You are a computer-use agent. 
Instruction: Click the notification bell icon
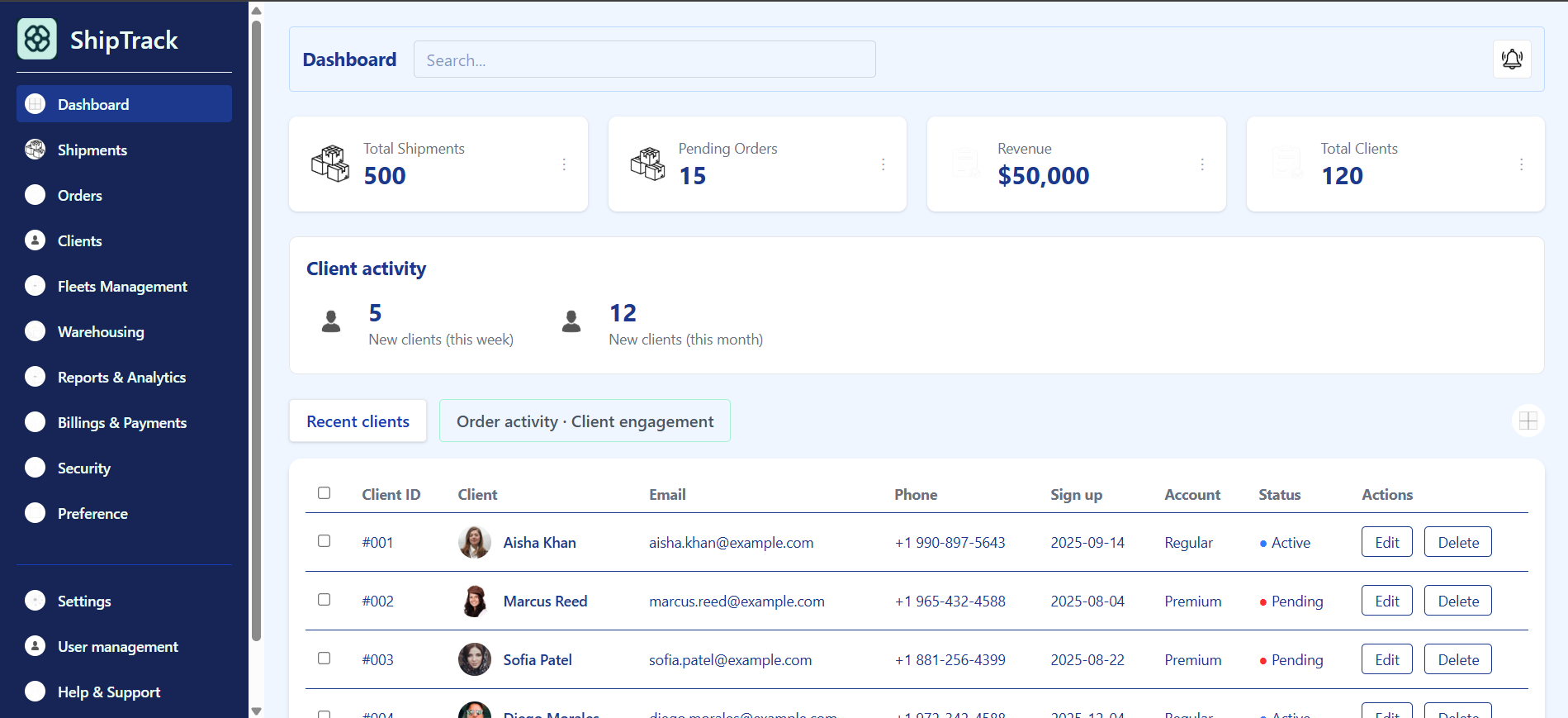(x=1512, y=59)
